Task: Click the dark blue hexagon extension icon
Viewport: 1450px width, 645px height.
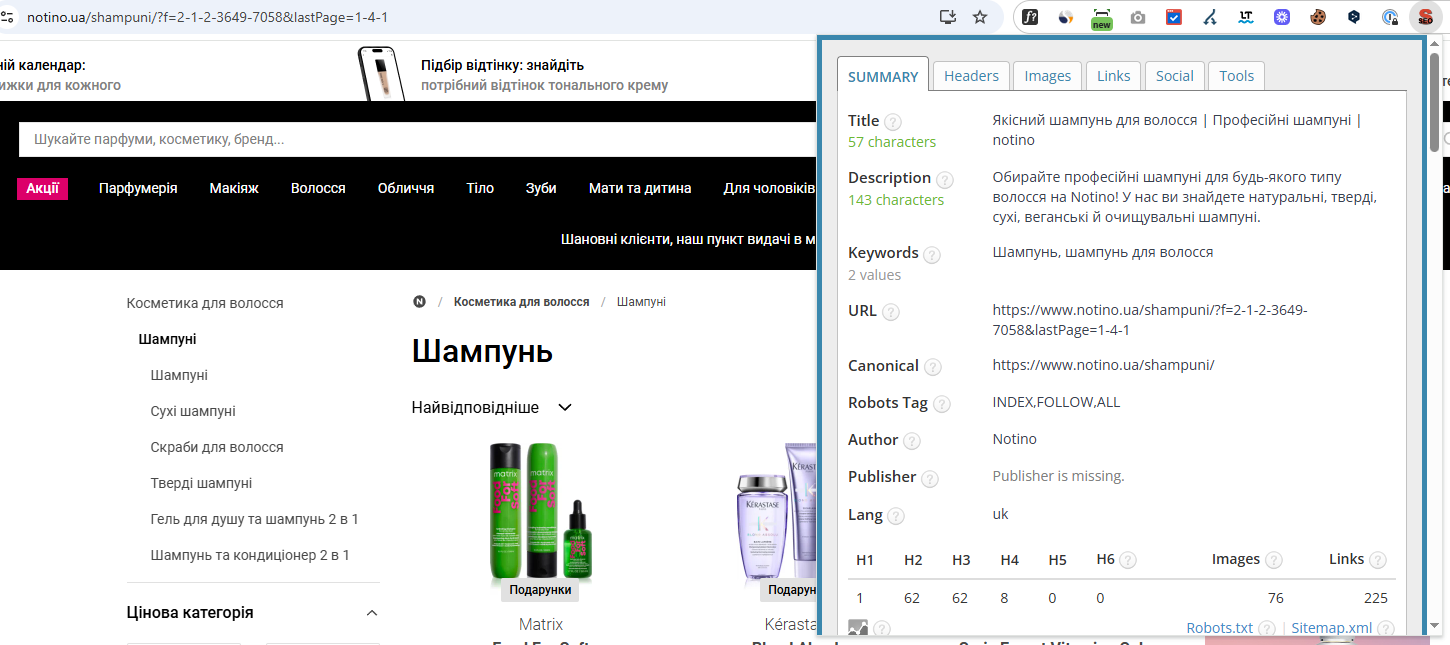Action: click(1354, 17)
